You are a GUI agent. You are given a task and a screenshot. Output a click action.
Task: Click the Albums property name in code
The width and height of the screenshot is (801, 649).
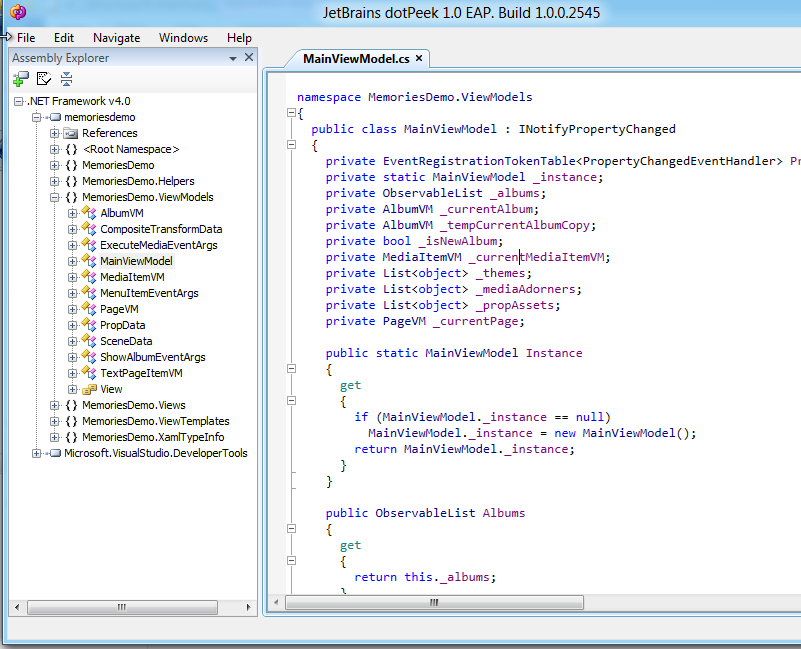pos(504,513)
